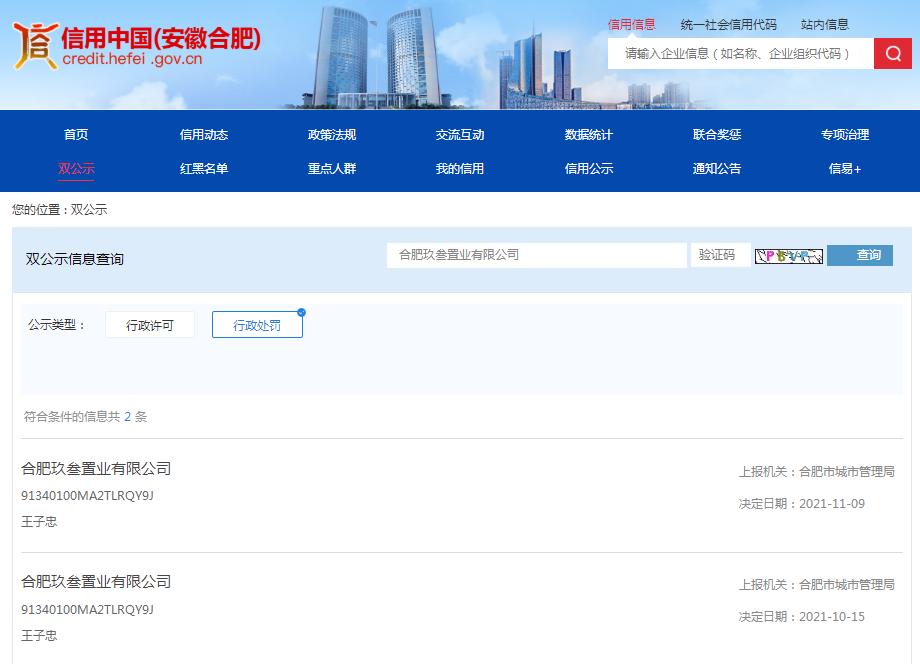920x664 pixels.
Task: Switch to 站内信息 search tab
Action: point(825,25)
